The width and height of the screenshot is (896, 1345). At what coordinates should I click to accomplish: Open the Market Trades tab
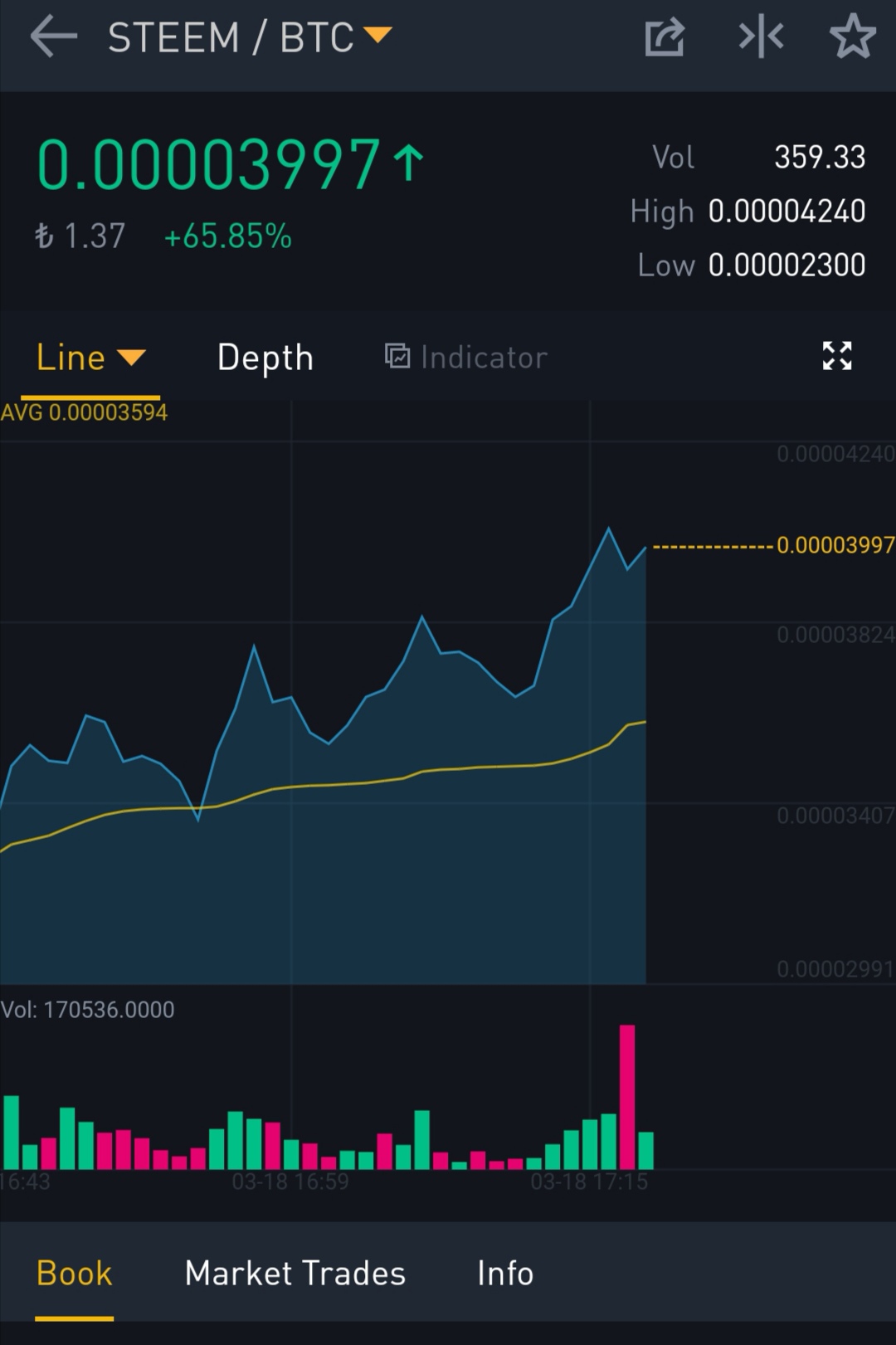[295, 1273]
